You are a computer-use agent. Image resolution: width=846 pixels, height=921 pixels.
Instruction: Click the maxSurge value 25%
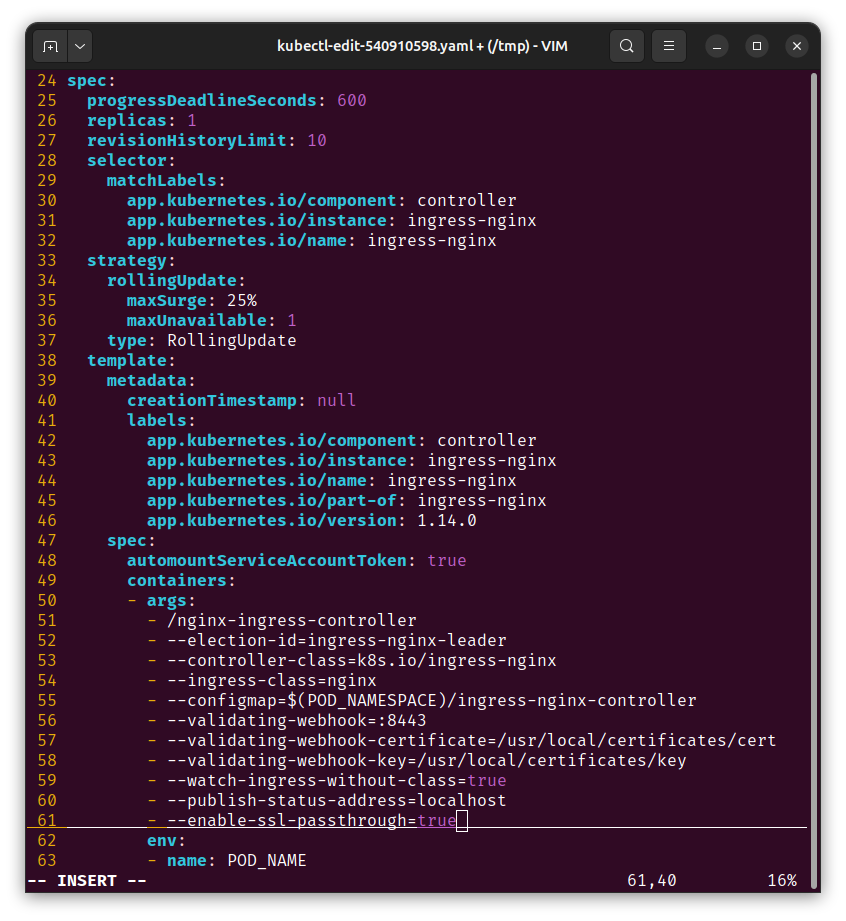pos(242,300)
